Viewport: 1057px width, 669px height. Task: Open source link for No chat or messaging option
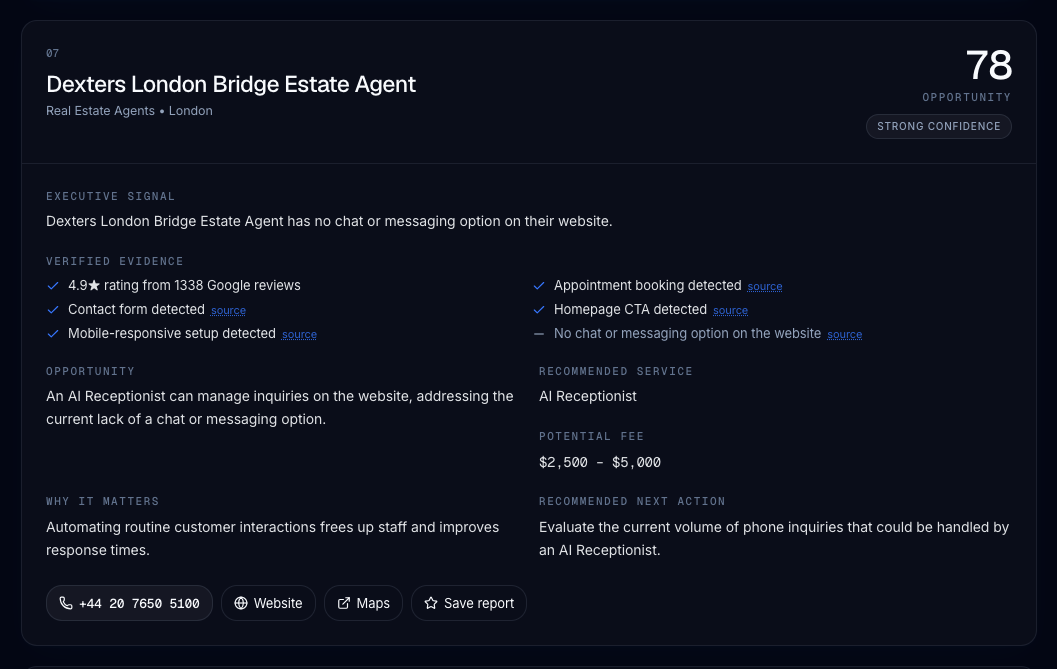[845, 334]
